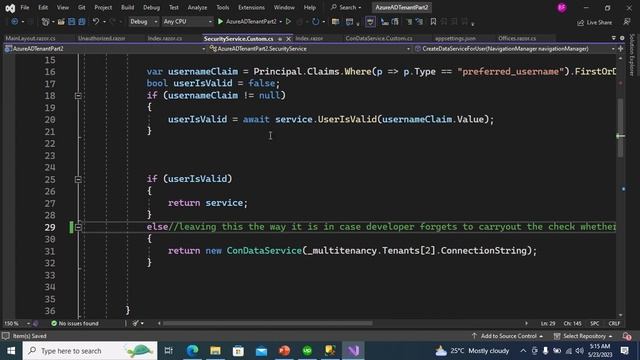Click the Visual Studio logo icon
The width and height of the screenshot is (640, 360).
point(10,8)
